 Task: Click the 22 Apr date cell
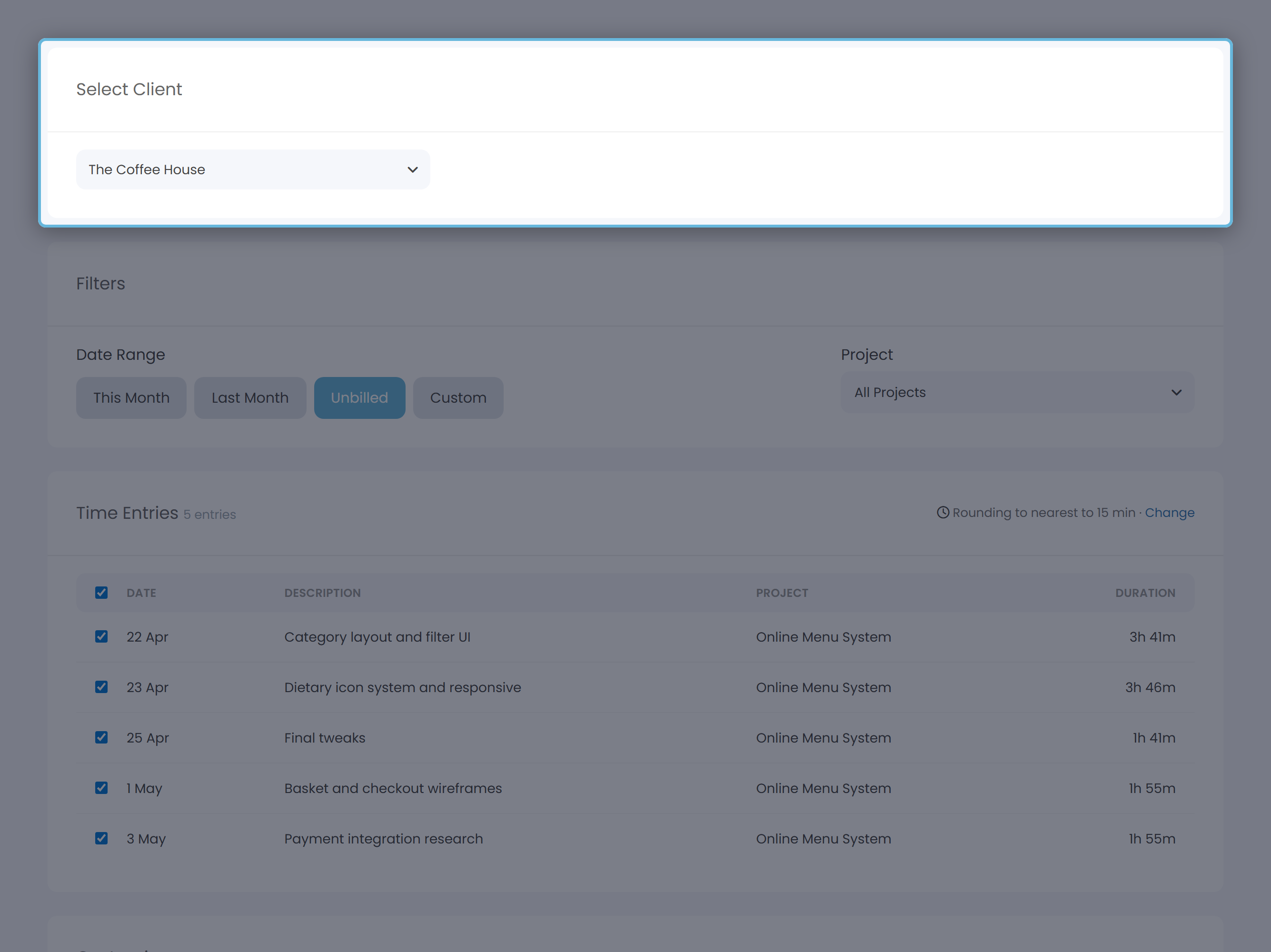[147, 637]
